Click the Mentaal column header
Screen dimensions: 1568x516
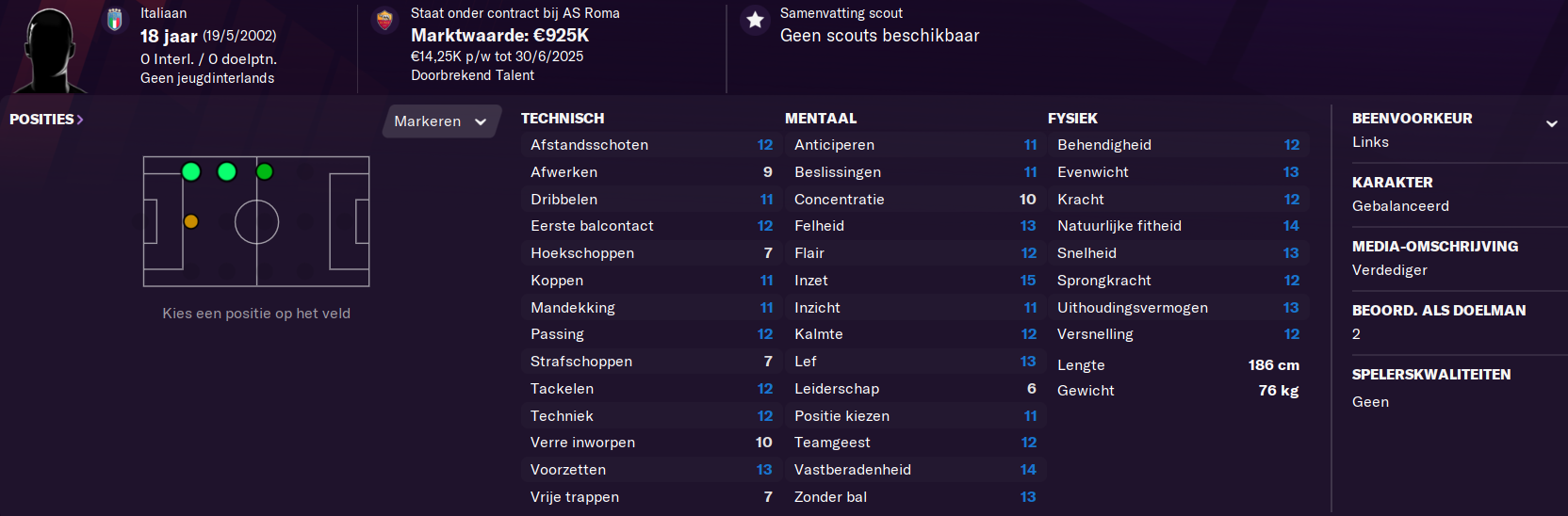tap(821, 119)
